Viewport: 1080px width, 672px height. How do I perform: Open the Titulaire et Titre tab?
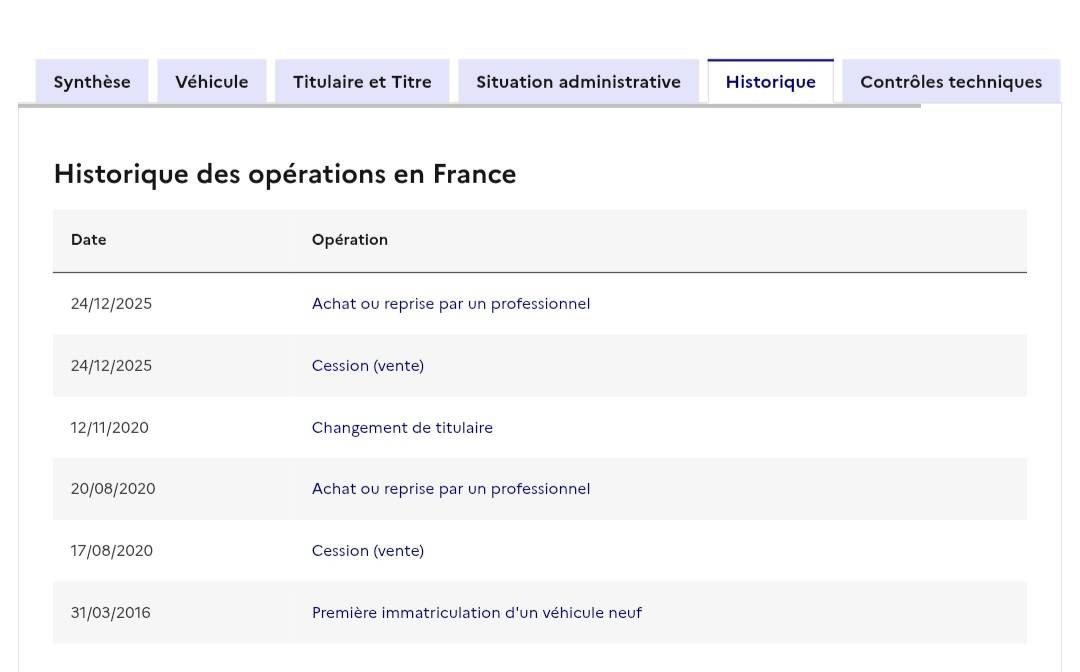(x=362, y=82)
